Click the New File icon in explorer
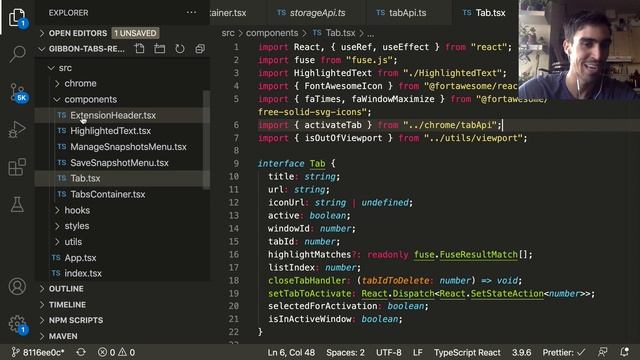640x360 pixels. pos(140,49)
